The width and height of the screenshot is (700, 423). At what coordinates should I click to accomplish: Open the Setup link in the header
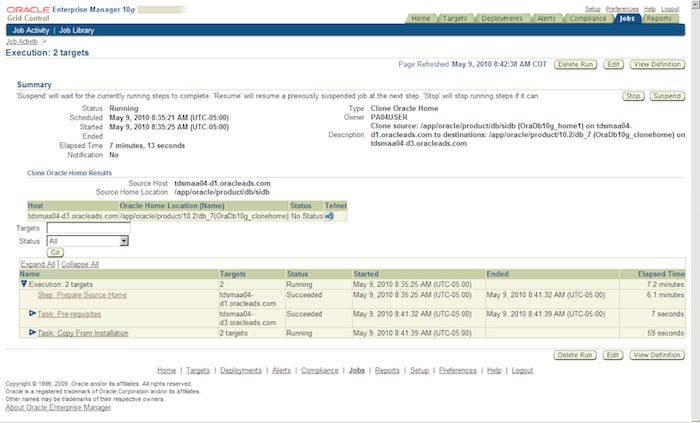point(592,9)
